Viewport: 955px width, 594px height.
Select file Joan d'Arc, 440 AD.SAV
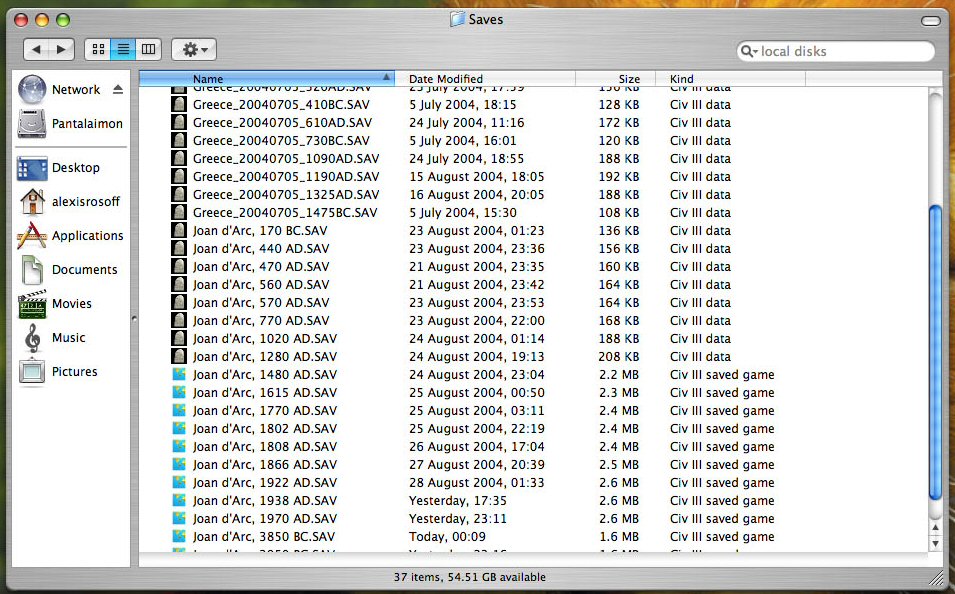261,249
